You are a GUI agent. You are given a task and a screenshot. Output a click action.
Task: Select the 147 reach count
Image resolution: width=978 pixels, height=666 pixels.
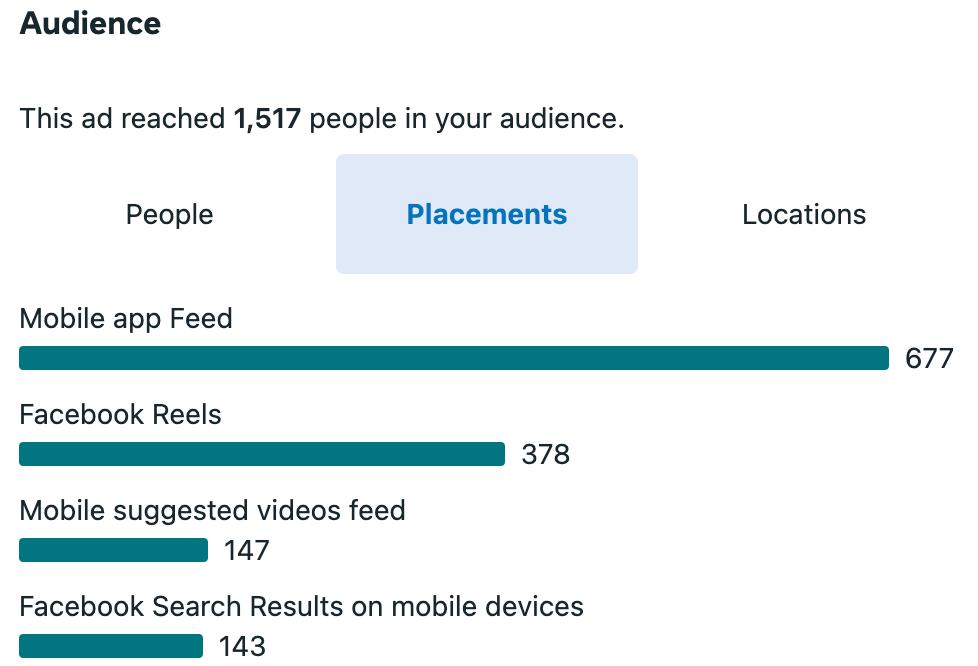click(x=247, y=551)
